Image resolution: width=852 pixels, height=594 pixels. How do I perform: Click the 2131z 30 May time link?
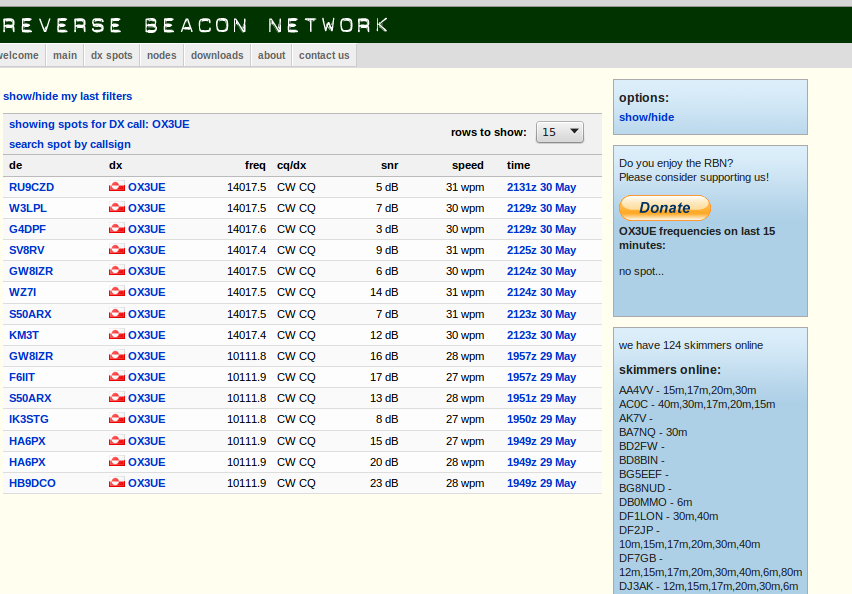[x=541, y=187]
